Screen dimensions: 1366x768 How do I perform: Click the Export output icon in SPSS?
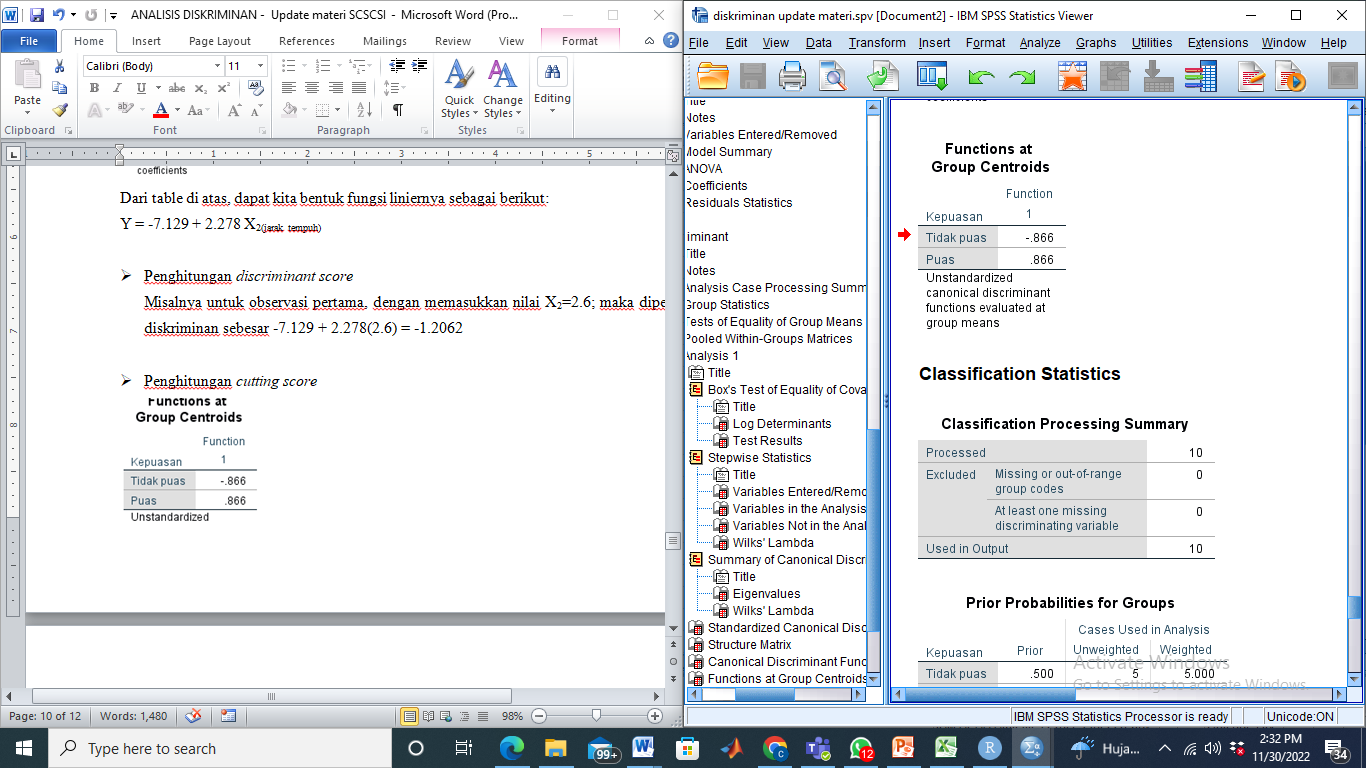(883, 77)
